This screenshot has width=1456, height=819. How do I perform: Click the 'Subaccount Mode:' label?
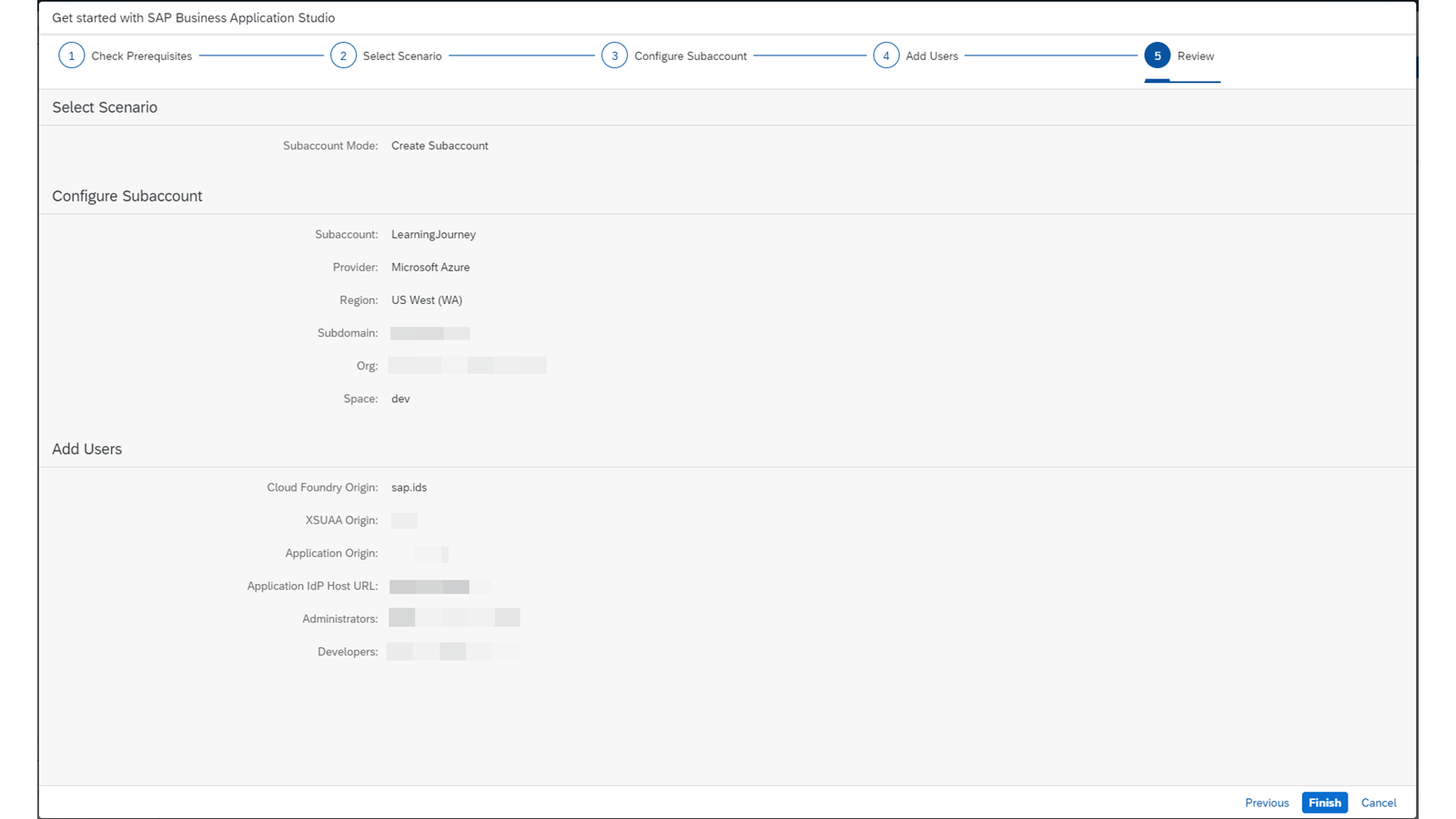[330, 146]
